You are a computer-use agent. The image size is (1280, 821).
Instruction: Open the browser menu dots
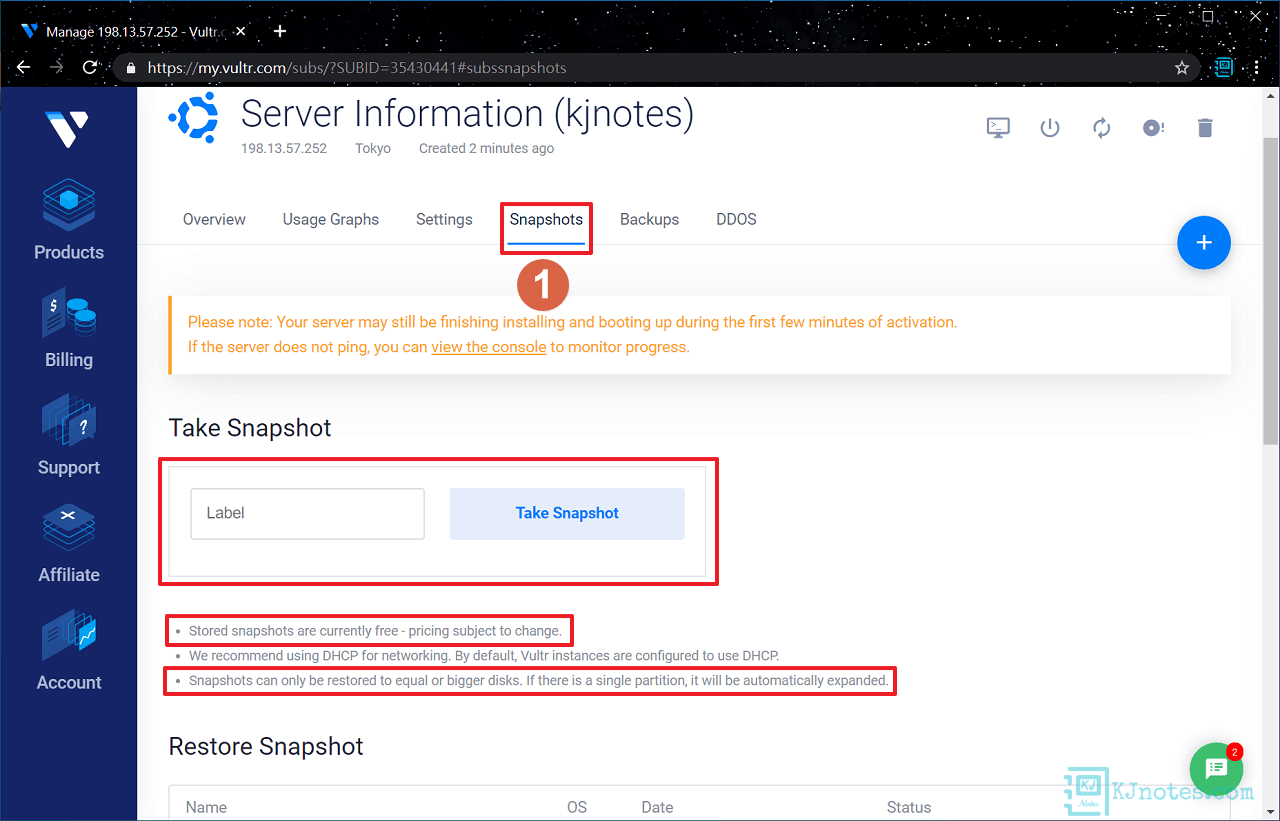(1256, 68)
